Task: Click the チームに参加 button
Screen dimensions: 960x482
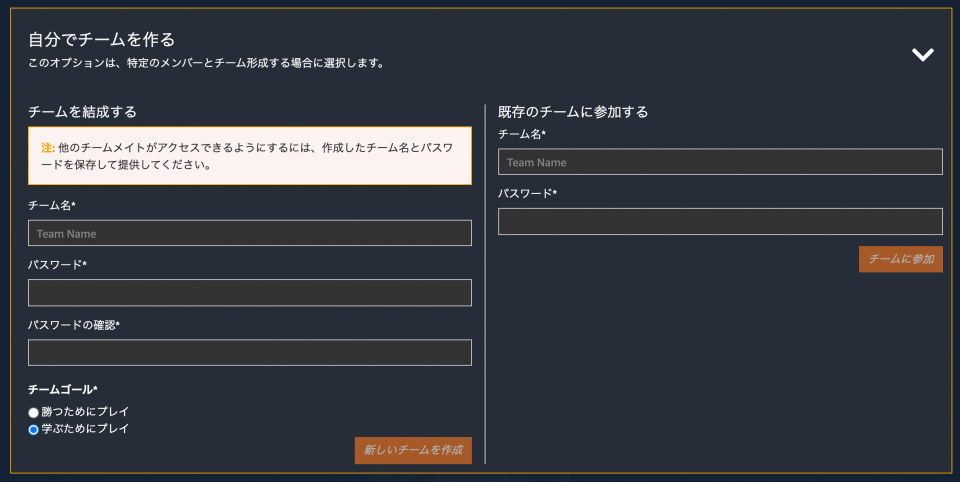Action: tap(901, 259)
